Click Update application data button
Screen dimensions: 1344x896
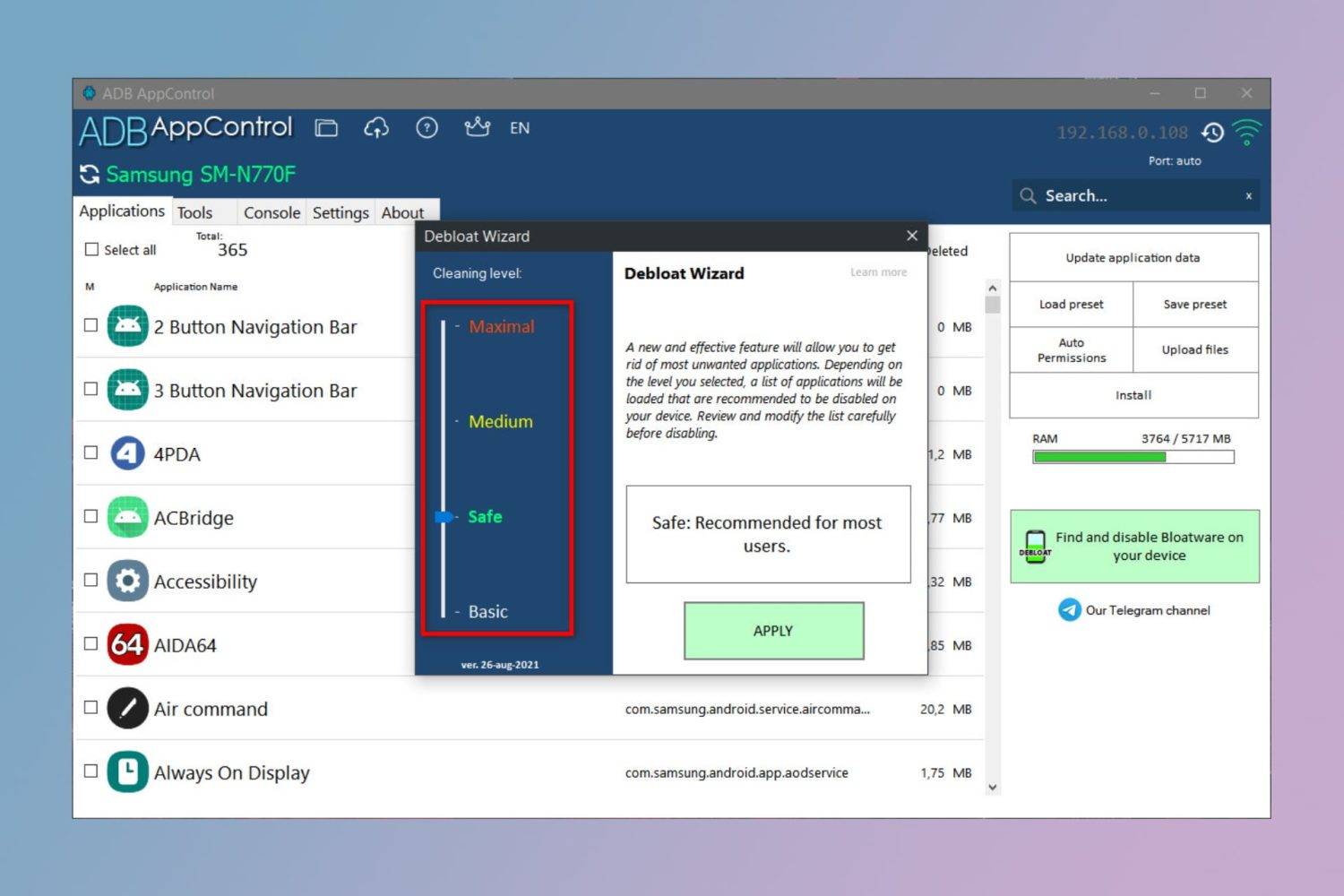[x=1133, y=258]
